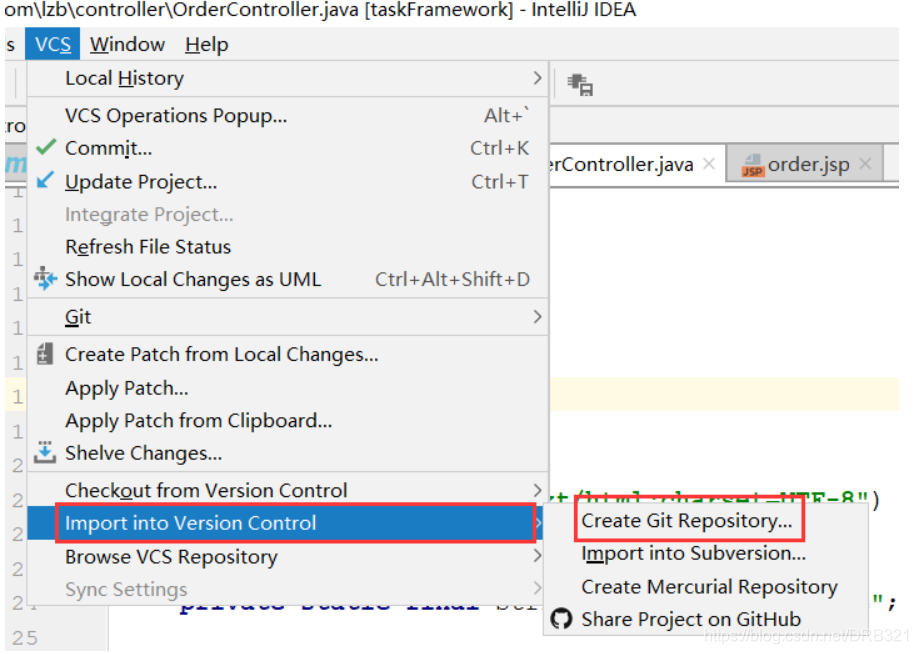This screenshot has width=918, height=654.
Task: Click the Sync Settings entry
Action: 287,589
